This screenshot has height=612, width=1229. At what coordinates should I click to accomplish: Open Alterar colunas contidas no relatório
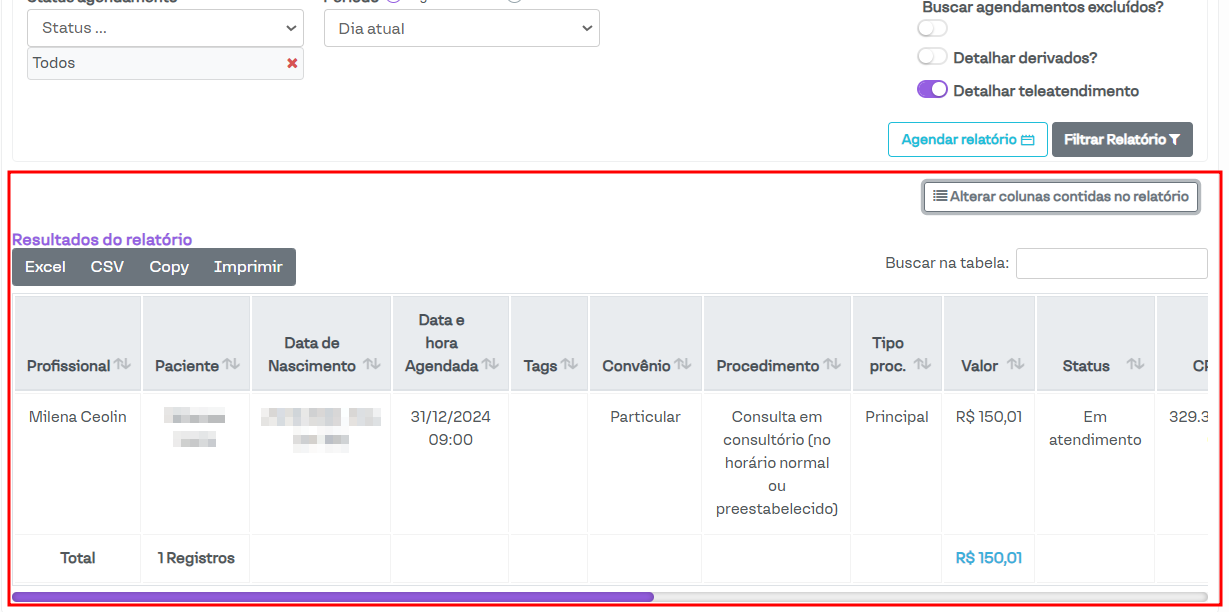click(1060, 197)
